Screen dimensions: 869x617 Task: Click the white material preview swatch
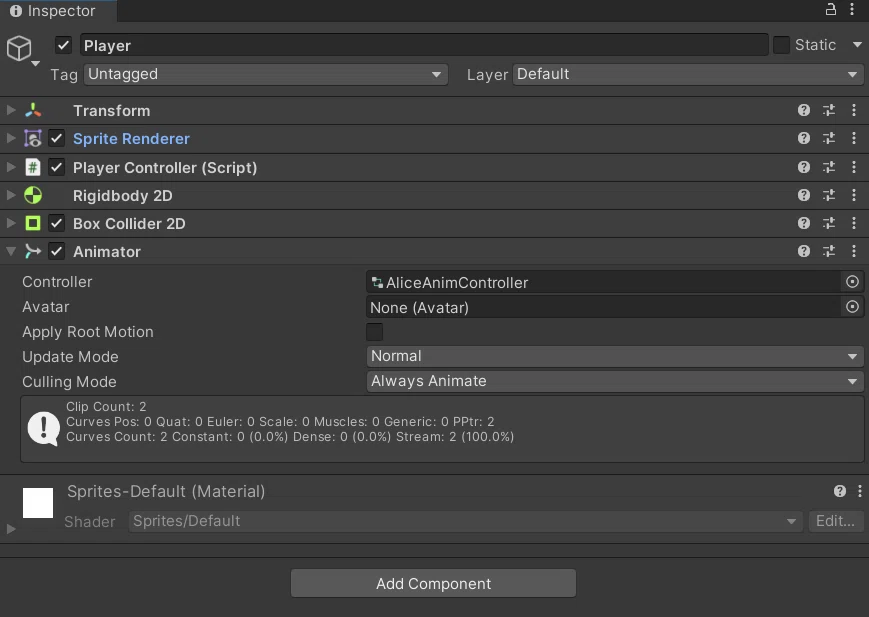[38, 503]
